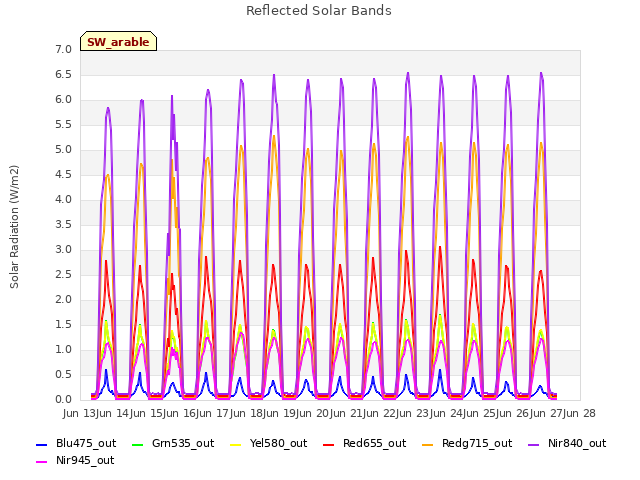Image resolution: width=640 pixels, height=480 pixels.
Task: Click the Nir945_out legend label
Action: pos(85,460)
